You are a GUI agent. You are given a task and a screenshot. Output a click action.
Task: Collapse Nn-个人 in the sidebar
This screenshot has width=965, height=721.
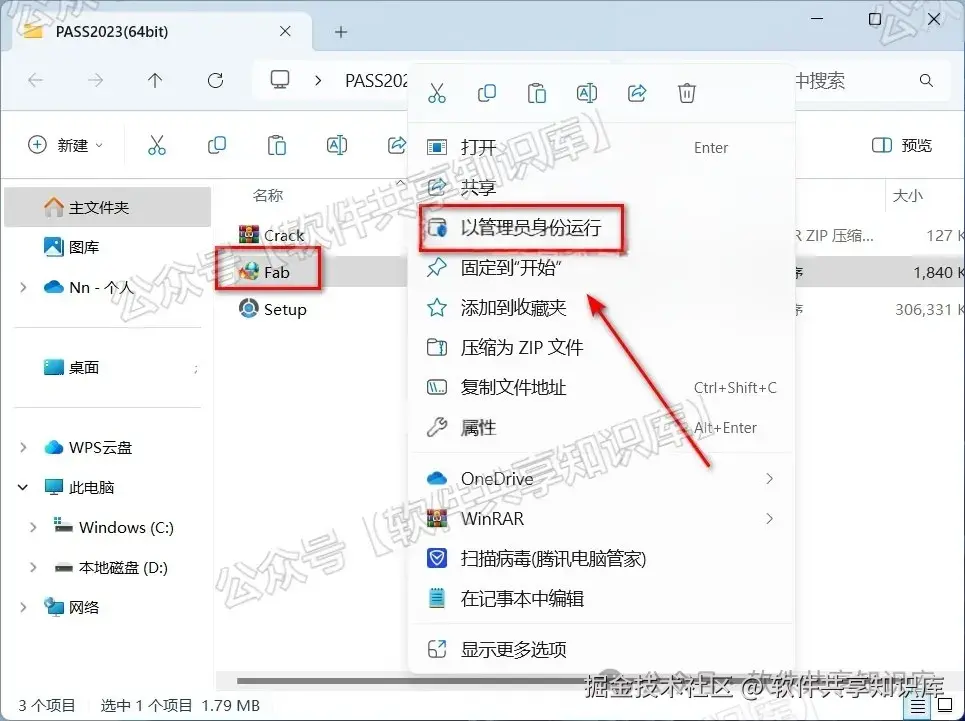click(x=22, y=286)
